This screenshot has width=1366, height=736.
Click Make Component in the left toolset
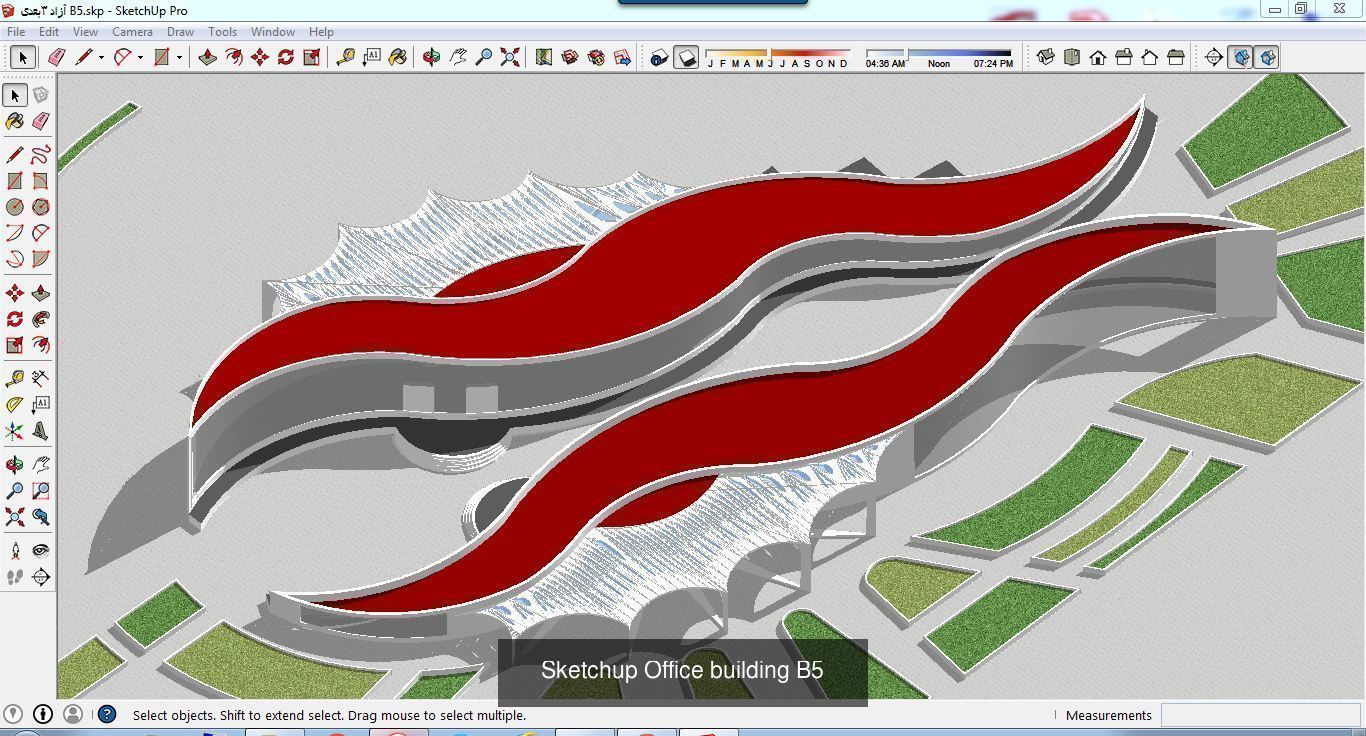point(41,95)
